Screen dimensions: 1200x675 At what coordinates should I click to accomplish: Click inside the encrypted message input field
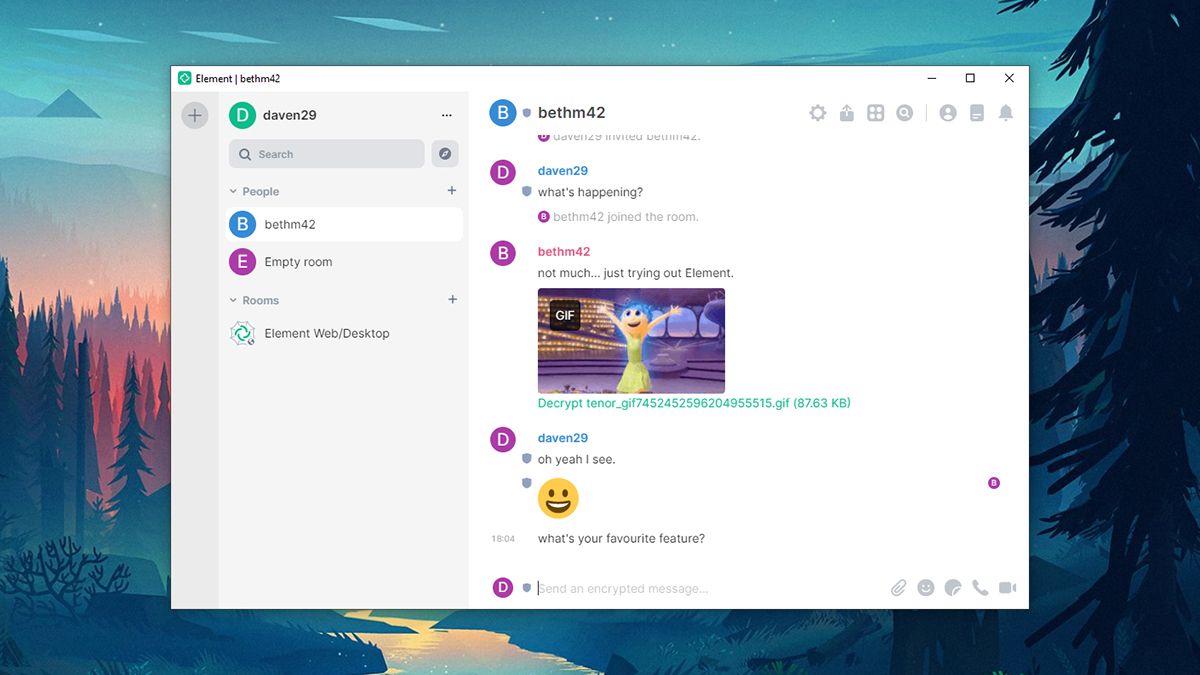(x=650, y=588)
